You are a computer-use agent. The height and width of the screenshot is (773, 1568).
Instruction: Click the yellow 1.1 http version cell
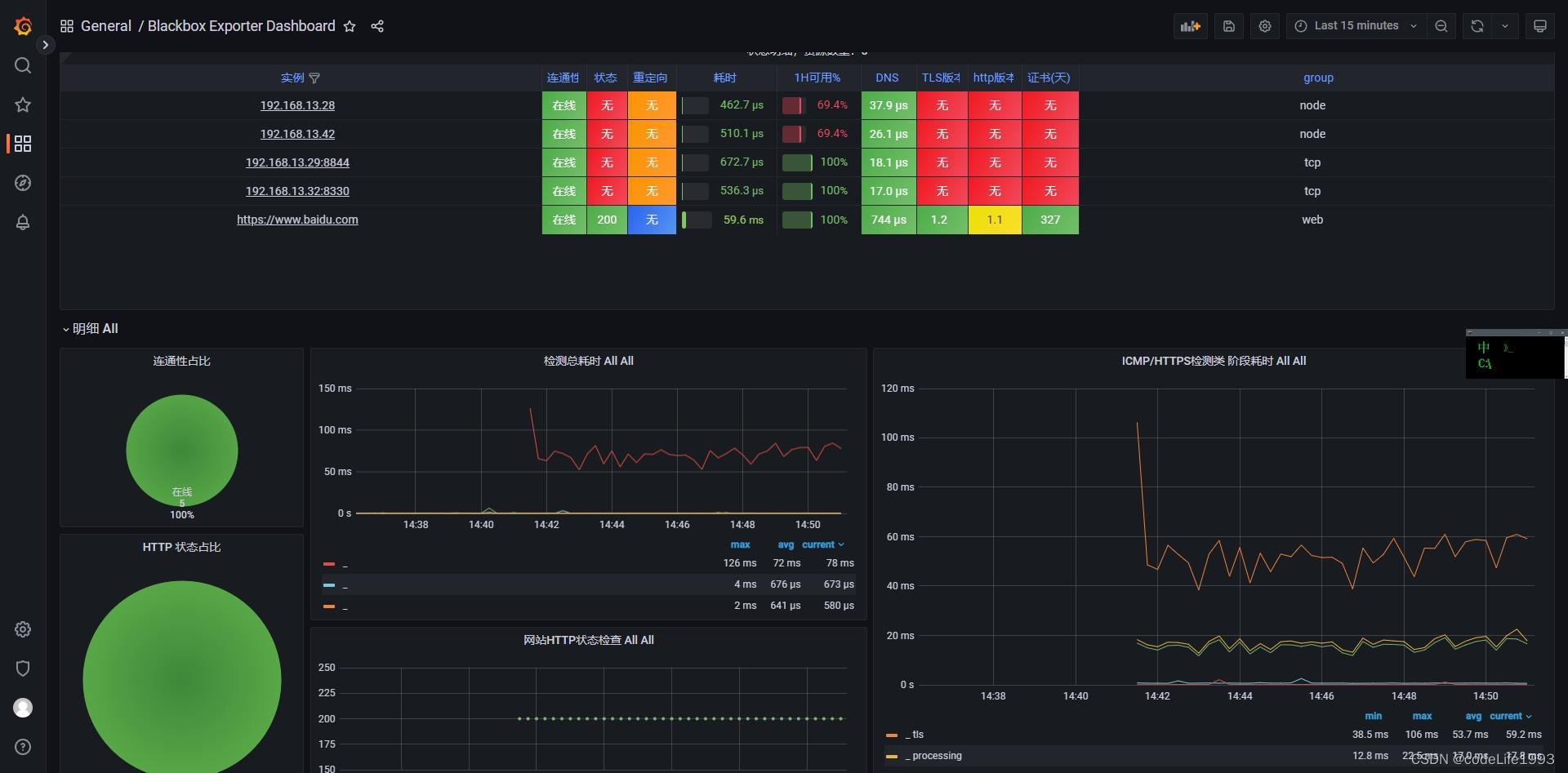click(995, 220)
